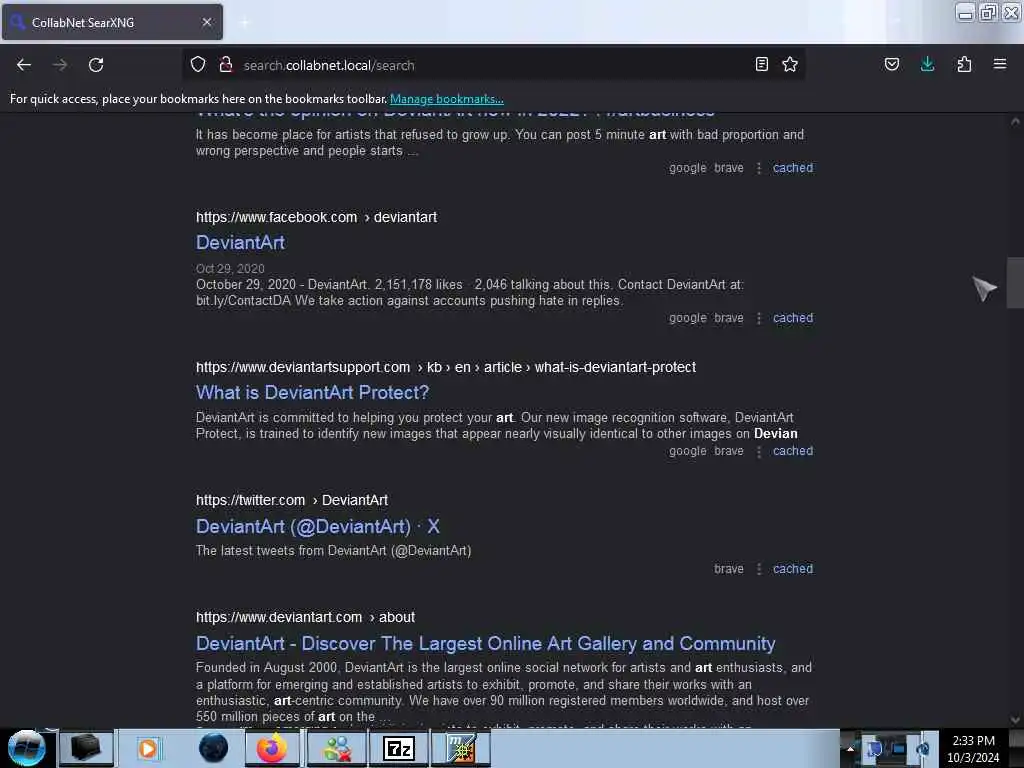Image resolution: width=1024 pixels, height=768 pixels.
Task: Open cached link for Facebook DeviantArt result
Action: tap(793, 318)
